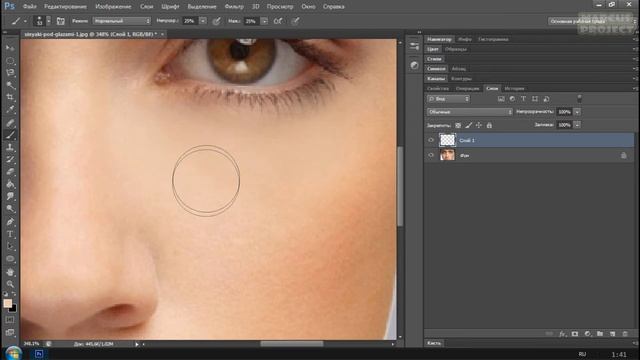
Task: Open brush flow slider dropdown
Action: click(x=264, y=21)
